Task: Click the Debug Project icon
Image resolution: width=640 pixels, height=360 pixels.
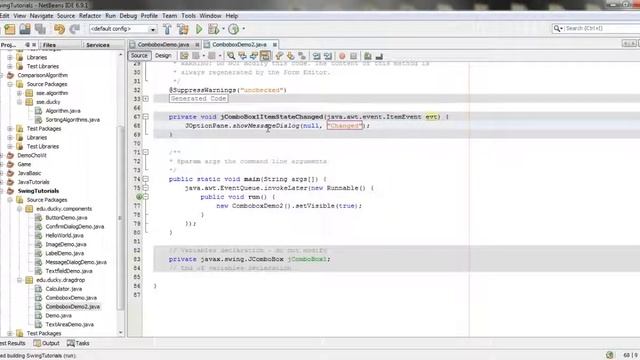Action: (213, 29)
